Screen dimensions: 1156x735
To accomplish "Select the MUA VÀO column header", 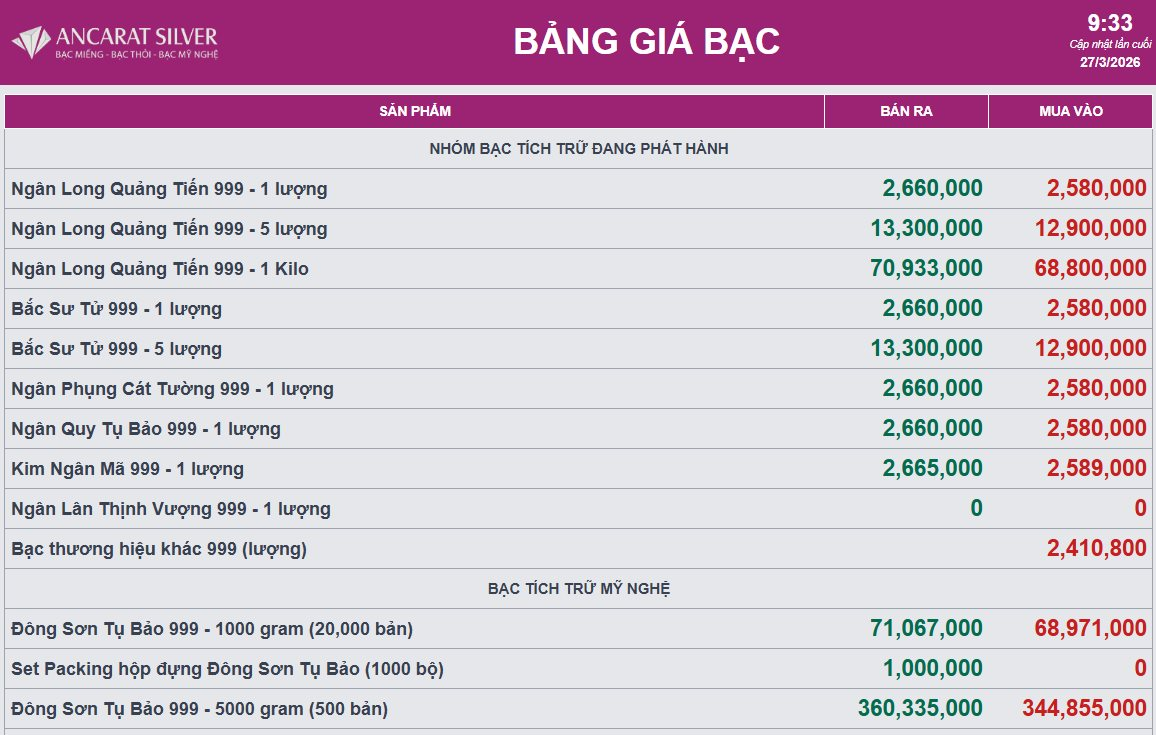I will pos(1071,111).
